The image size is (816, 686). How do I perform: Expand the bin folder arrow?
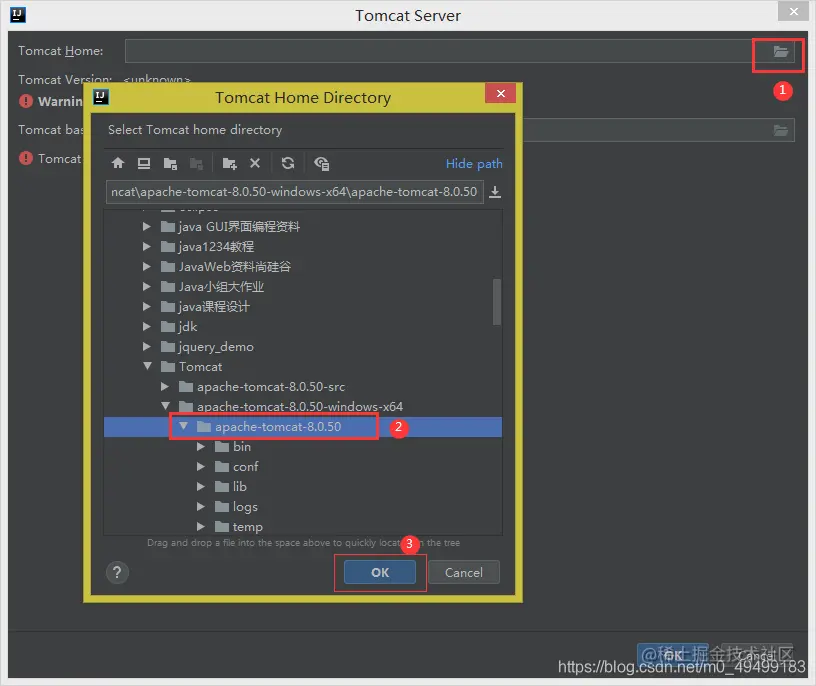coord(201,447)
